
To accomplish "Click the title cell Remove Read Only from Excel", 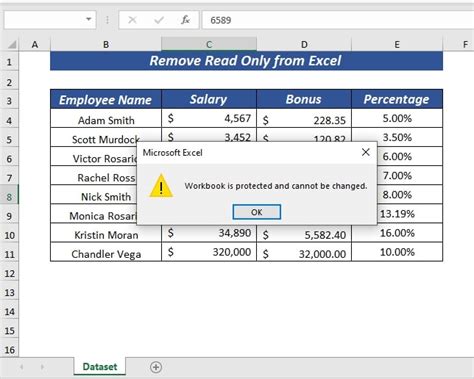I will click(x=246, y=61).
